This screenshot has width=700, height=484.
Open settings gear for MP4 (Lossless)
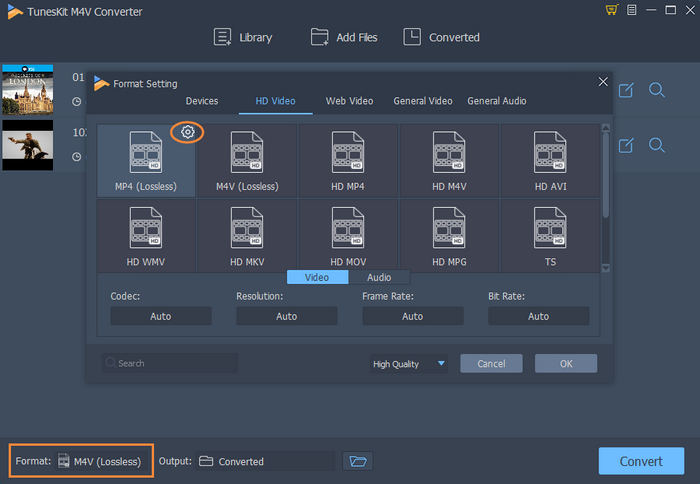point(188,132)
